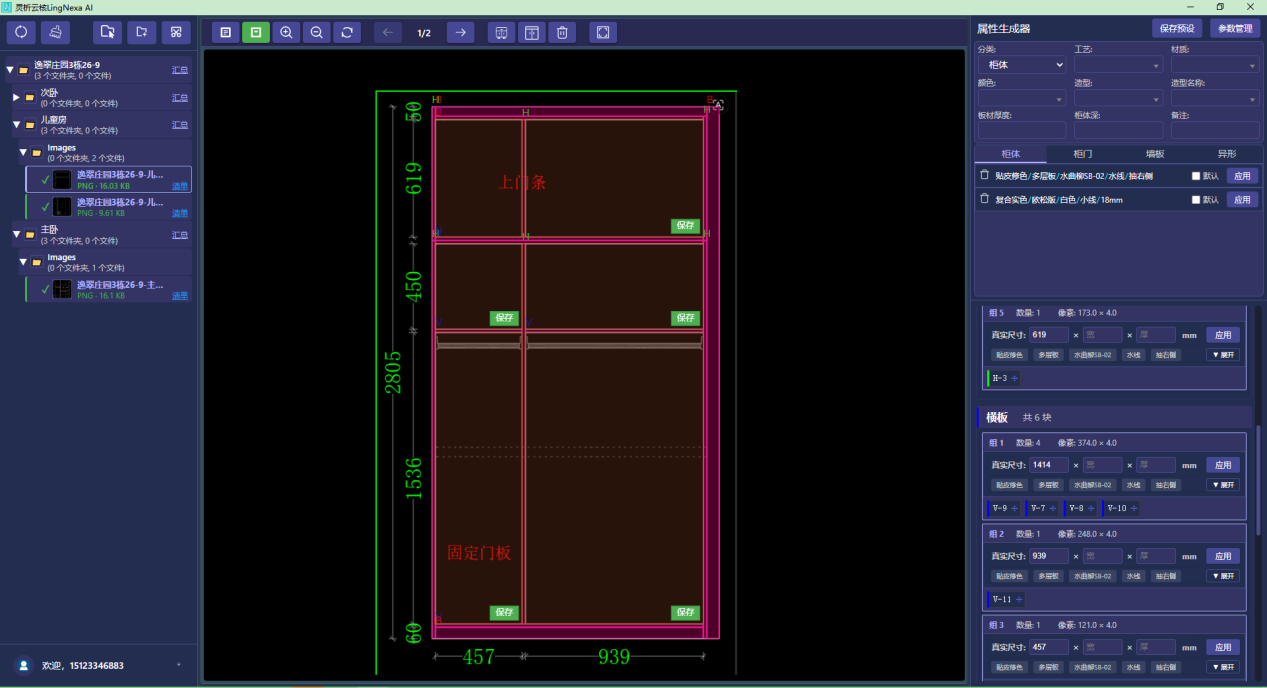Click the rotate/reset view icon
Image resolution: width=1267 pixels, height=688 pixels.
(x=346, y=33)
